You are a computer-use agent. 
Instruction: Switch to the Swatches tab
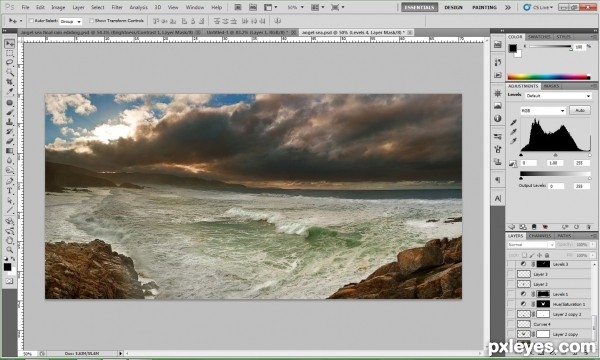click(539, 37)
